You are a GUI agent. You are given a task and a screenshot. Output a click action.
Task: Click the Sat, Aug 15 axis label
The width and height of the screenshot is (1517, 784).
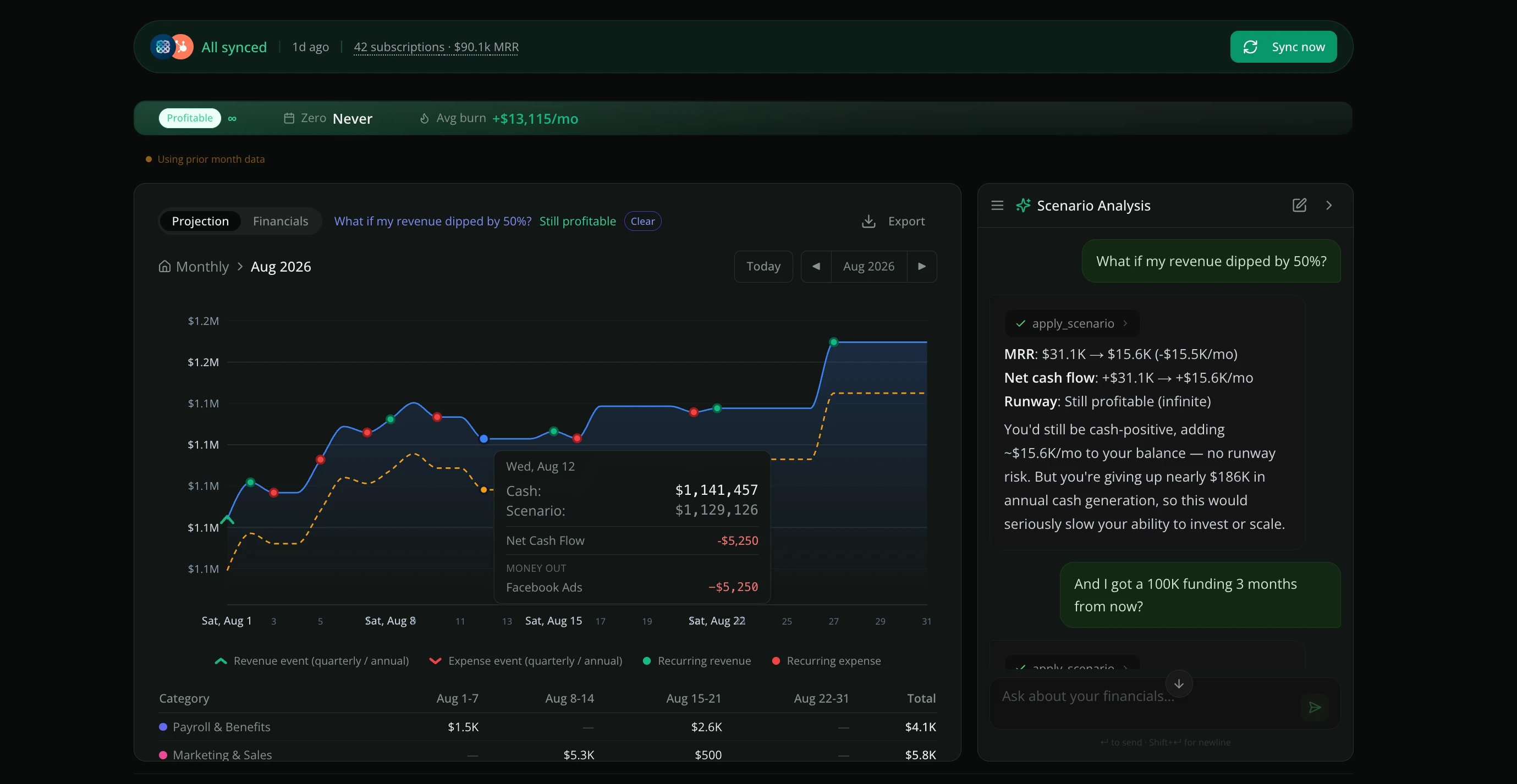(553, 620)
